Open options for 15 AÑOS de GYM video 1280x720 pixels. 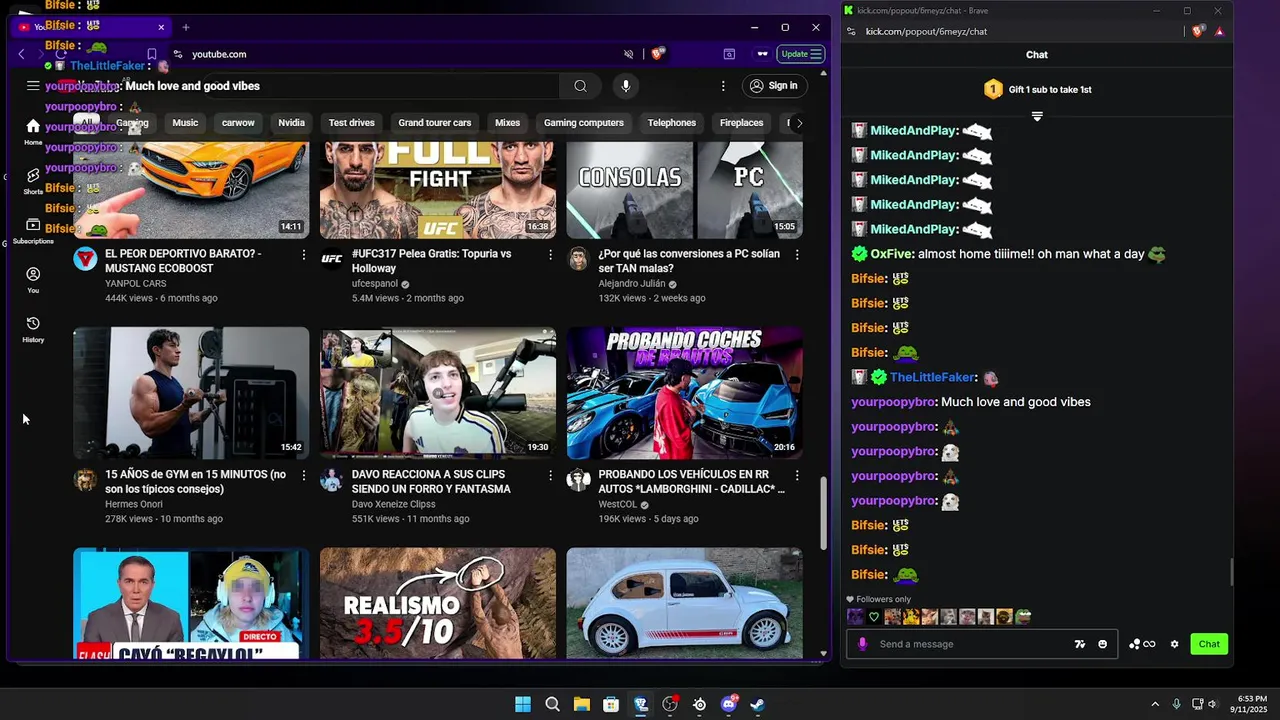point(304,475)
